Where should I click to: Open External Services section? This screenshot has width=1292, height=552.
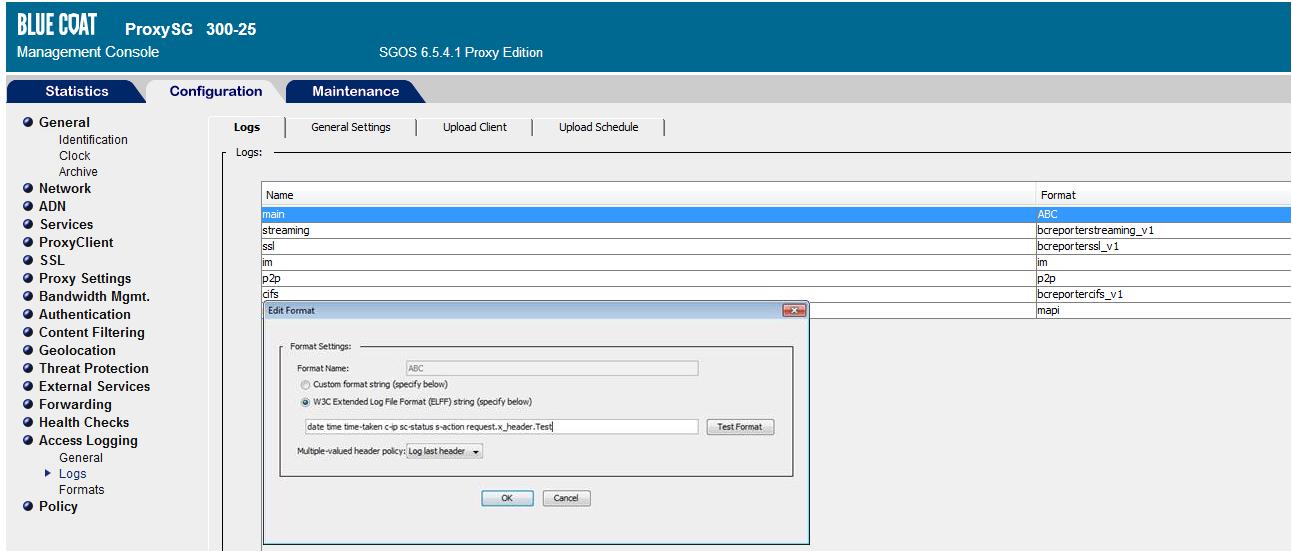tap(94, 386)
